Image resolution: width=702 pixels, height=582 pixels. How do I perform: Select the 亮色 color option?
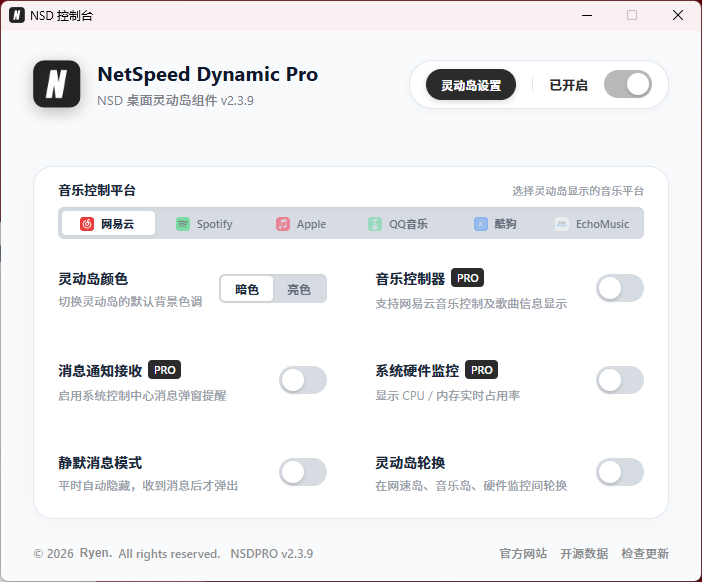[x=299, y=289]
